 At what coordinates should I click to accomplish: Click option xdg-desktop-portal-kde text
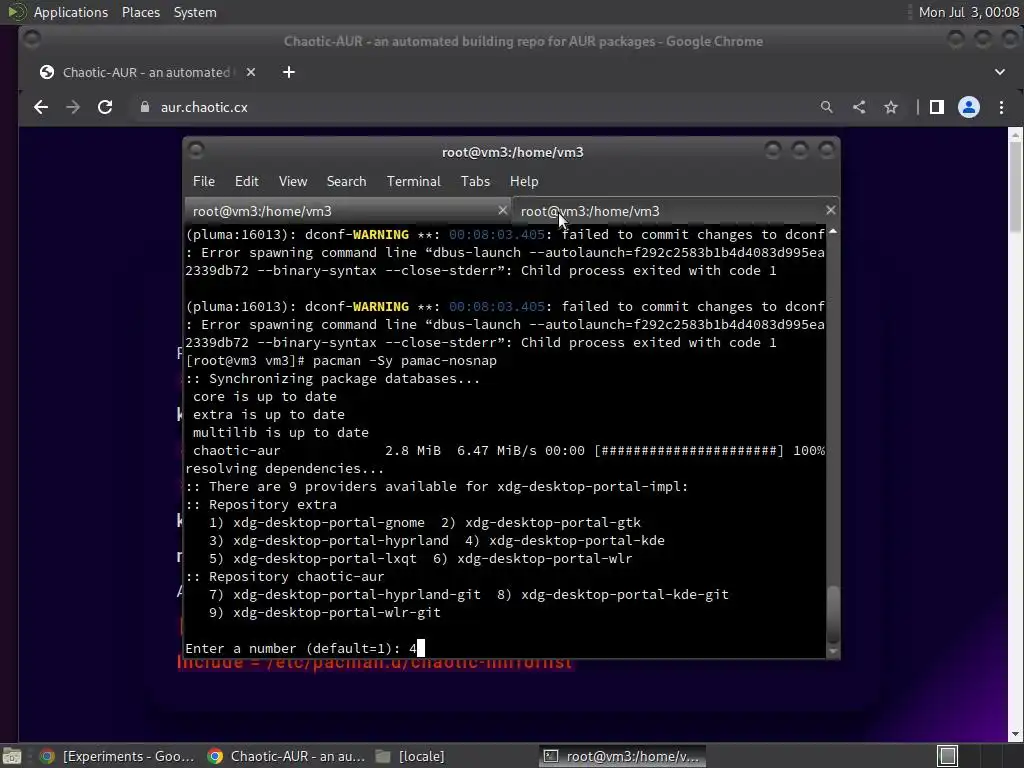577,541
